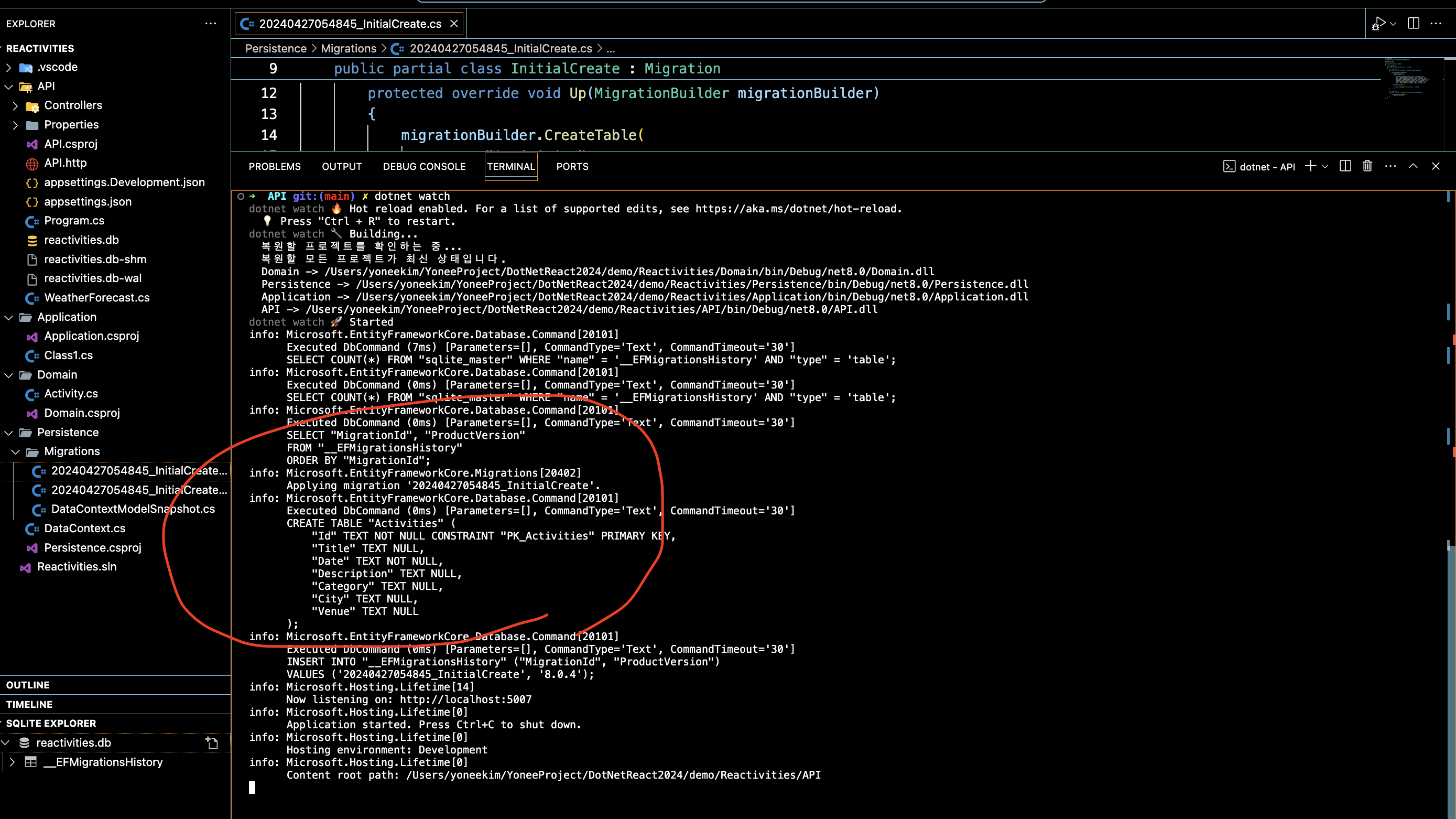Add a new terminal with plus icon
1456x819 pixels.
pos(1310,166)
